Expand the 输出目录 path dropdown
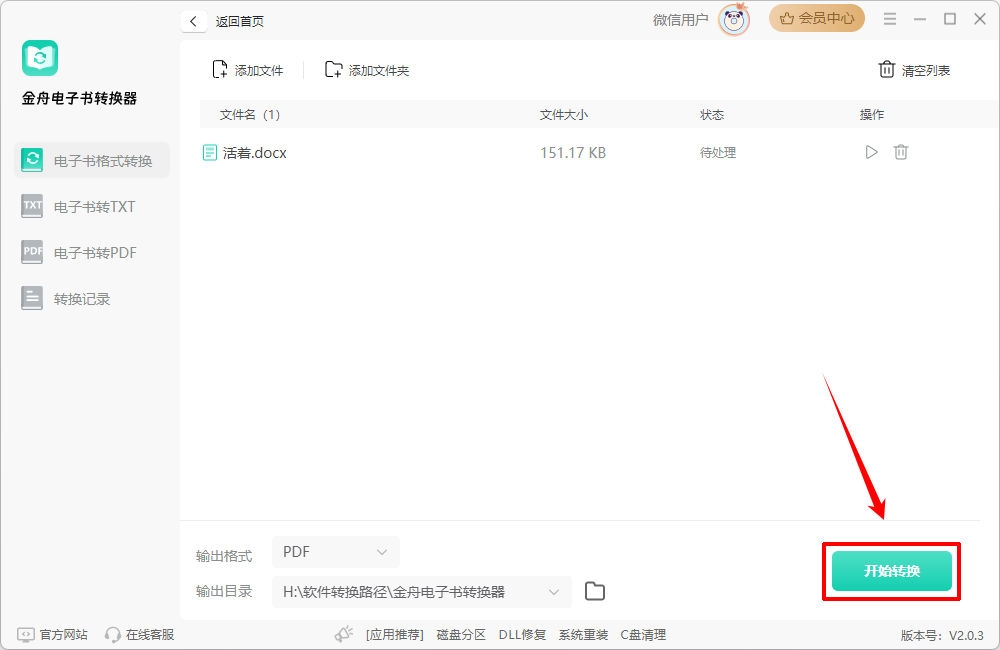Screen dimensions: 1000x650 click(422, 592)
